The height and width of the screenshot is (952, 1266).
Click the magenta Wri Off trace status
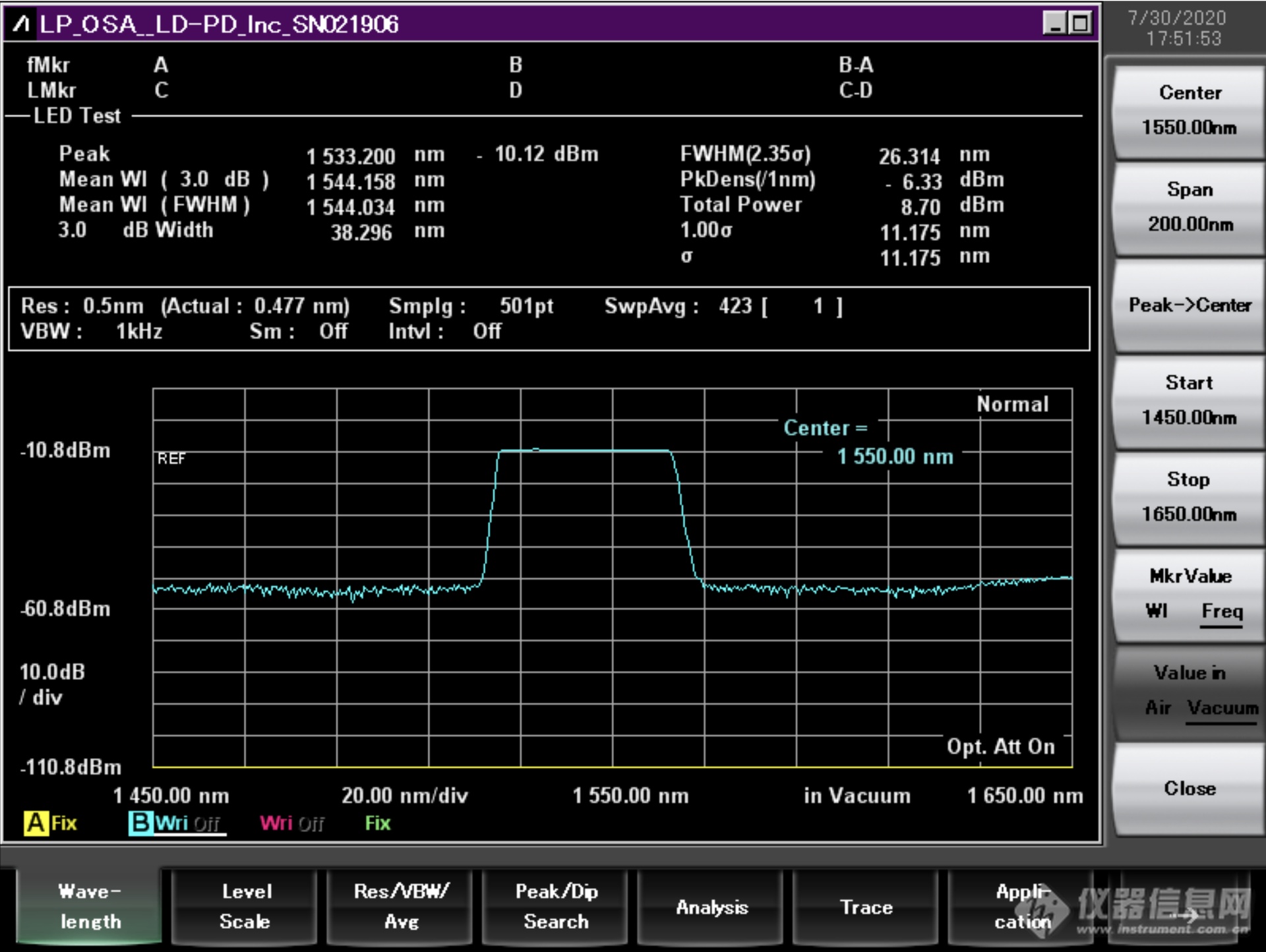pyautogui.click(x=292, y=823)
